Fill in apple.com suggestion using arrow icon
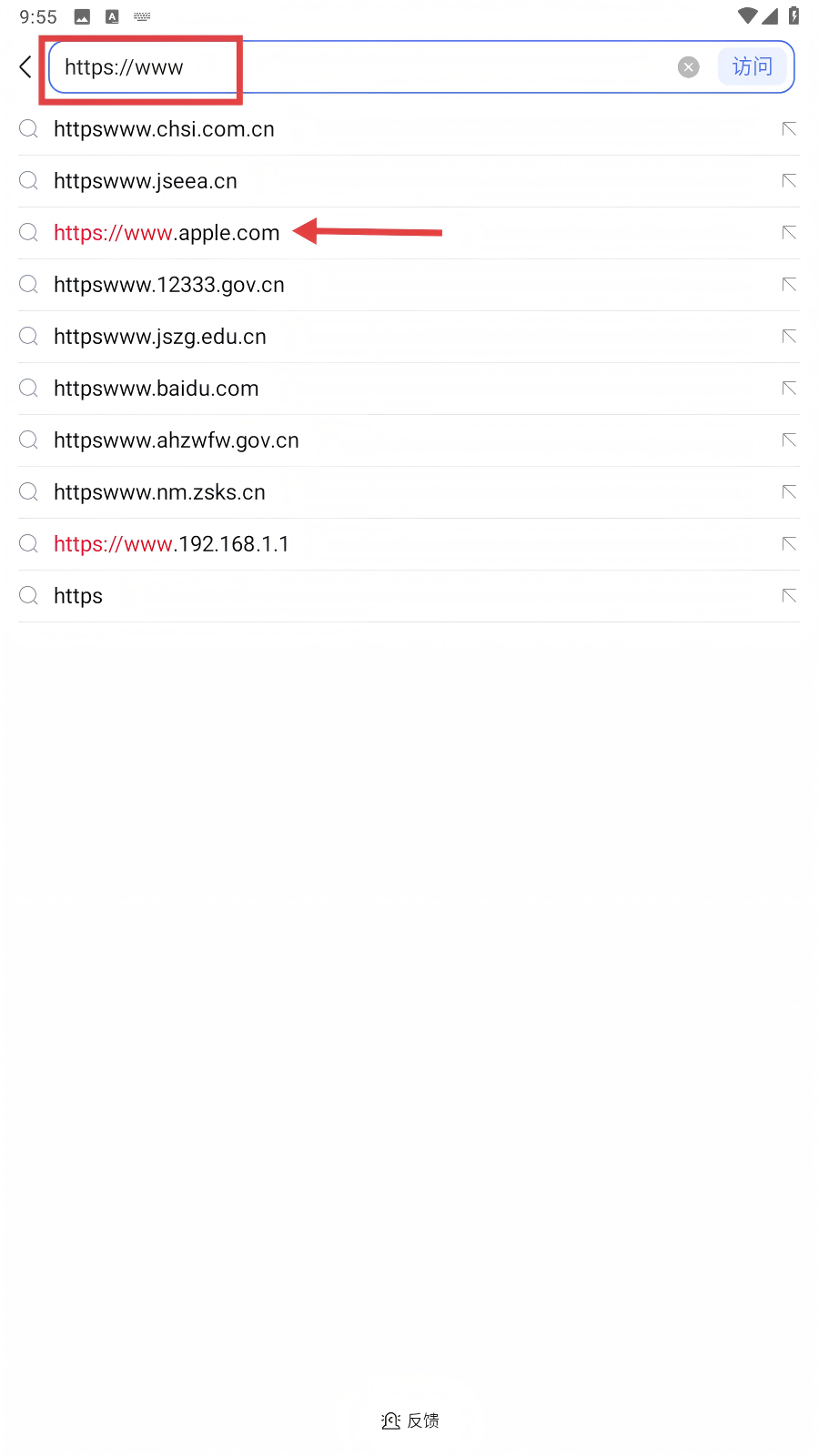Screen dimensions: 819x1456 pos(789,233)
